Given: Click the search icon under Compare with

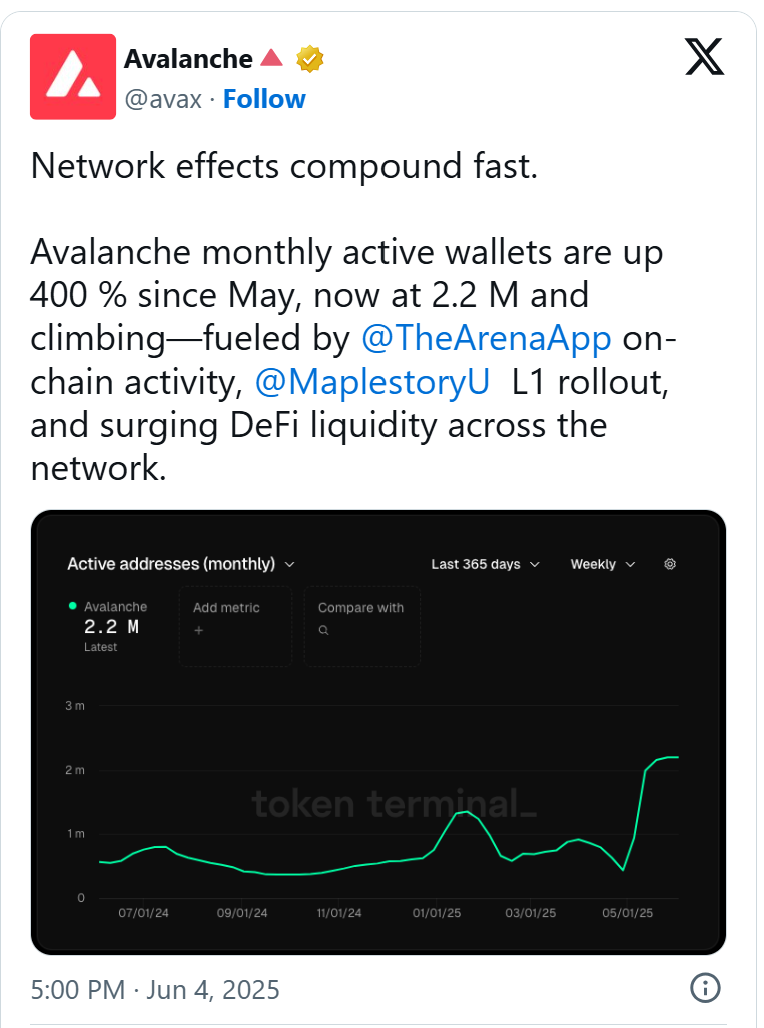Looking at the screenshot, I should click(x=323, y=631).
